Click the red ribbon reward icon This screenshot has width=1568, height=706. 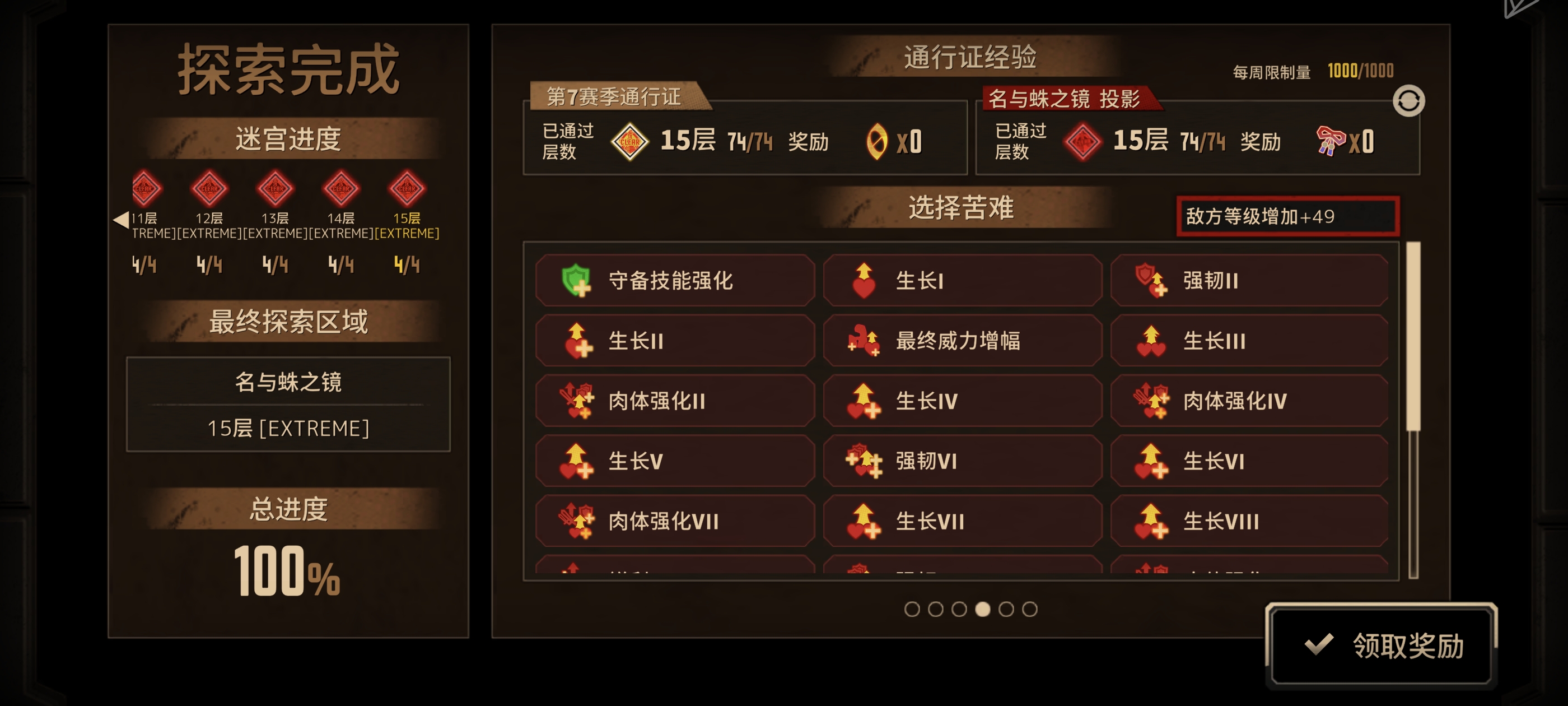point(1329,141)
